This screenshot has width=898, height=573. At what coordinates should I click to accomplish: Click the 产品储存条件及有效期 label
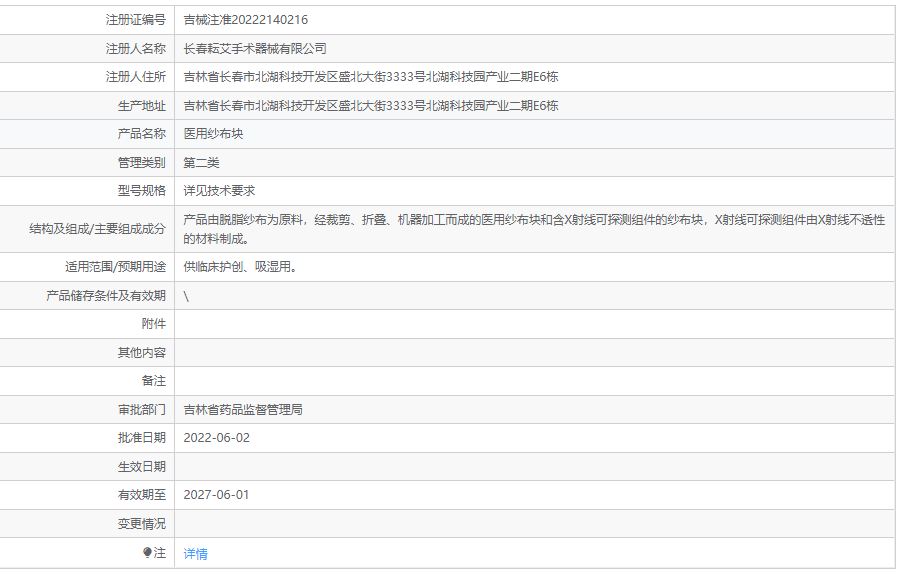pos(106,296)
